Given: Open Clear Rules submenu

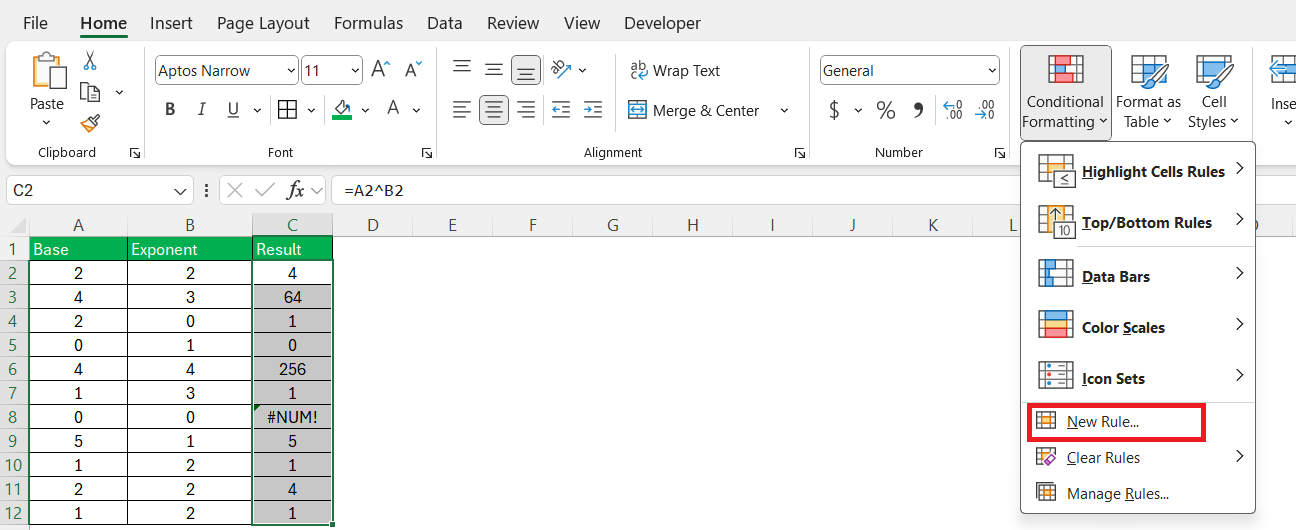Looking at the screenshot, I should [x=1138, y=457].
